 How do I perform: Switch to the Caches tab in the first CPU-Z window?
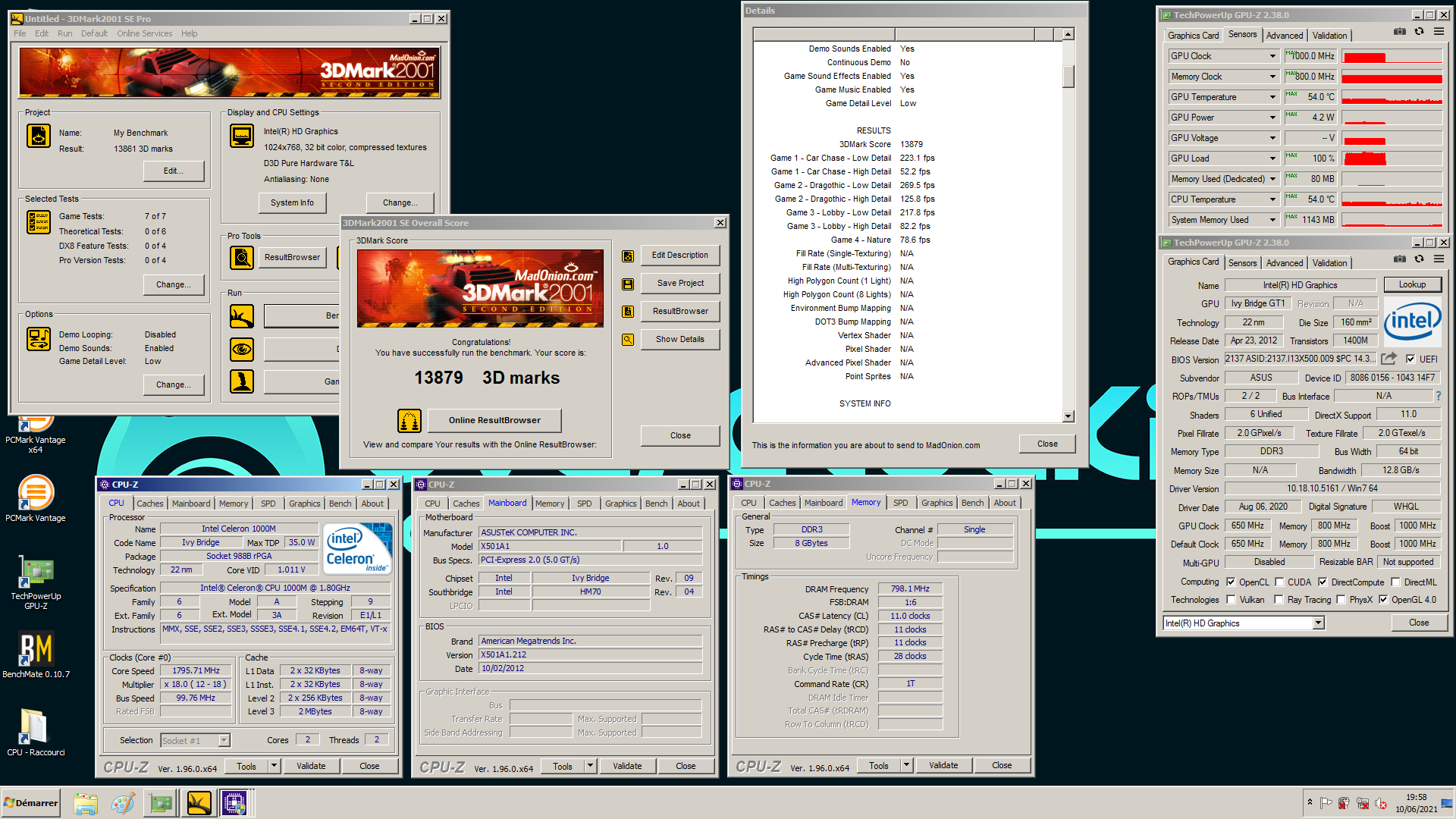150,504
